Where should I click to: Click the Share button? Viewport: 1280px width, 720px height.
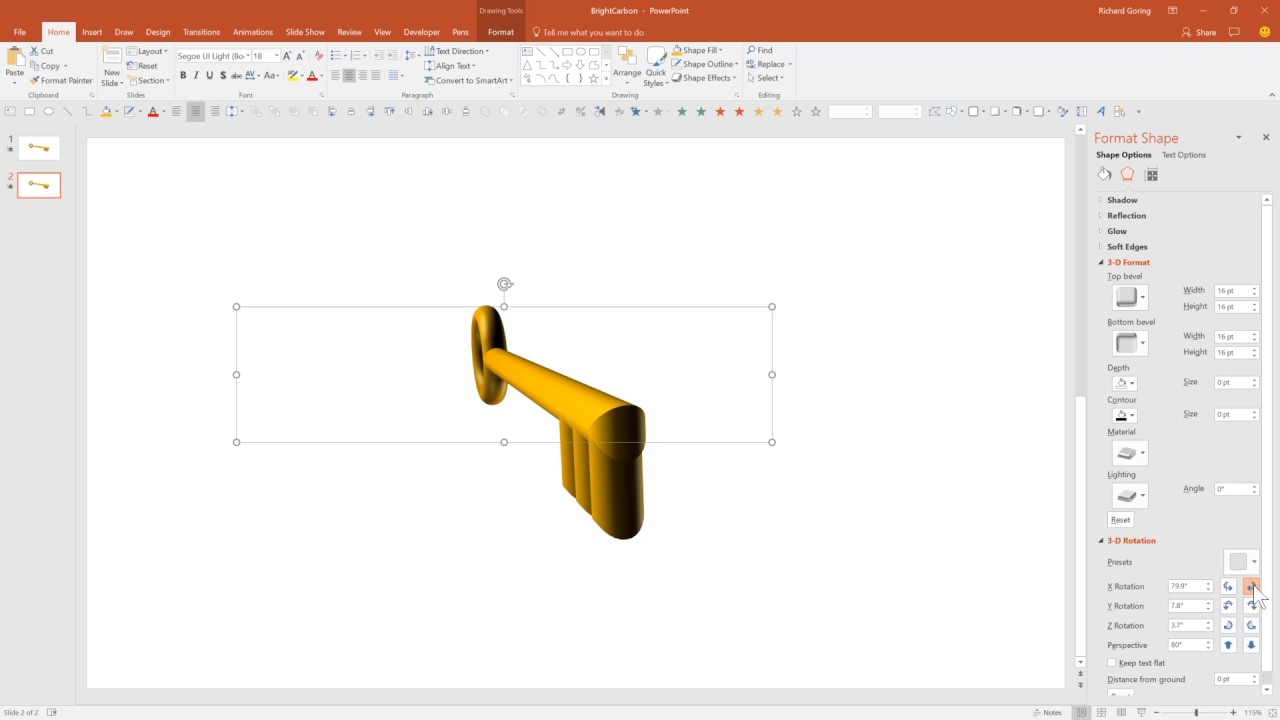[1199, 32]
